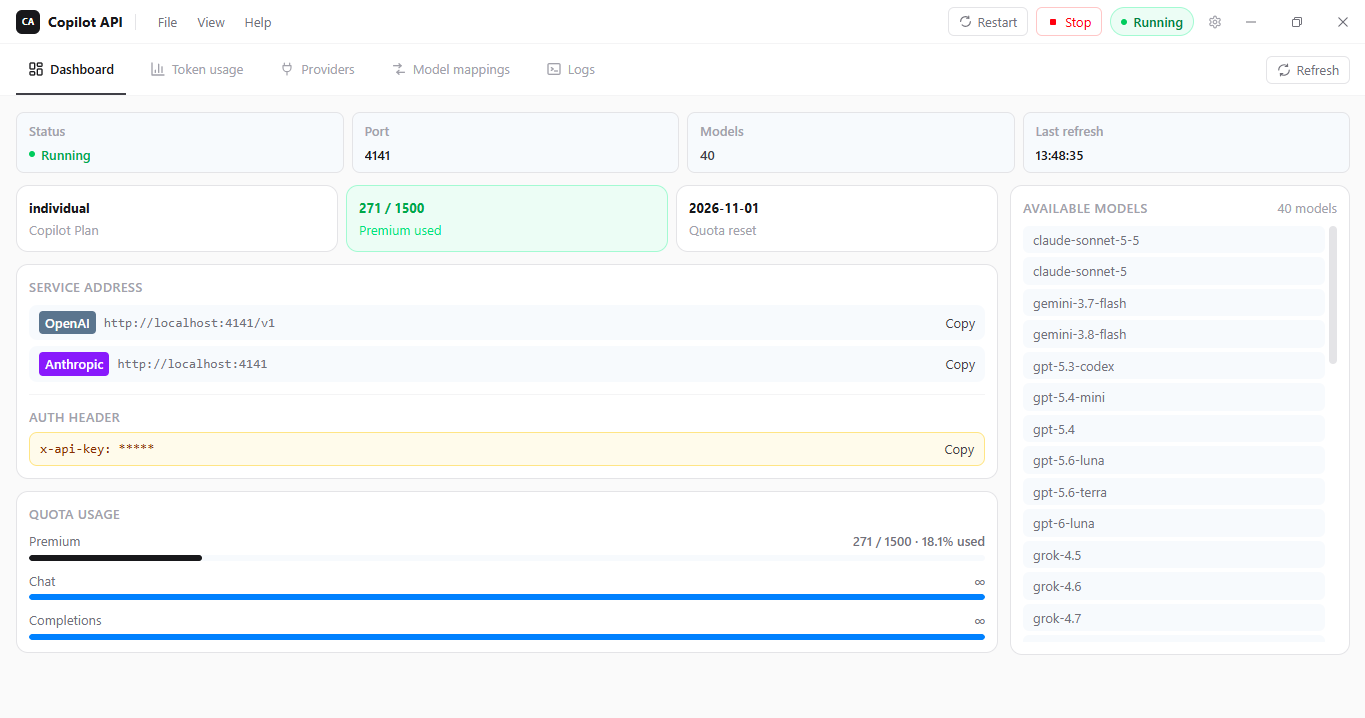Click the Models 40 count card

click(x=851, y=143)
